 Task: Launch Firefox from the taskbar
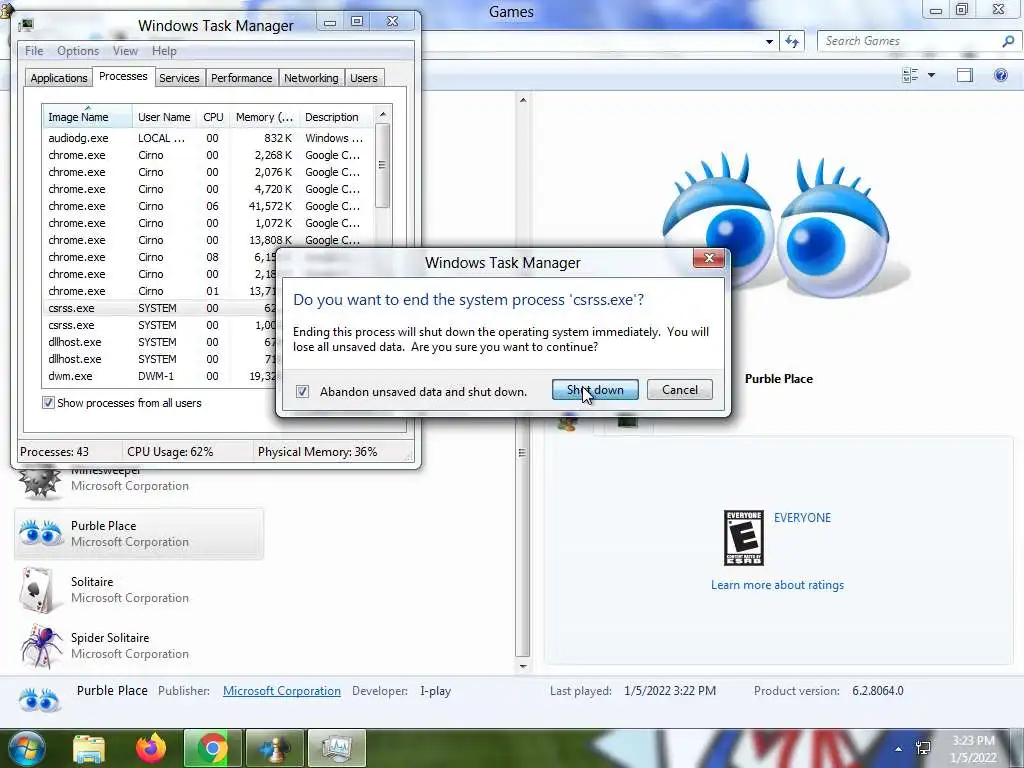coord(151,748)
